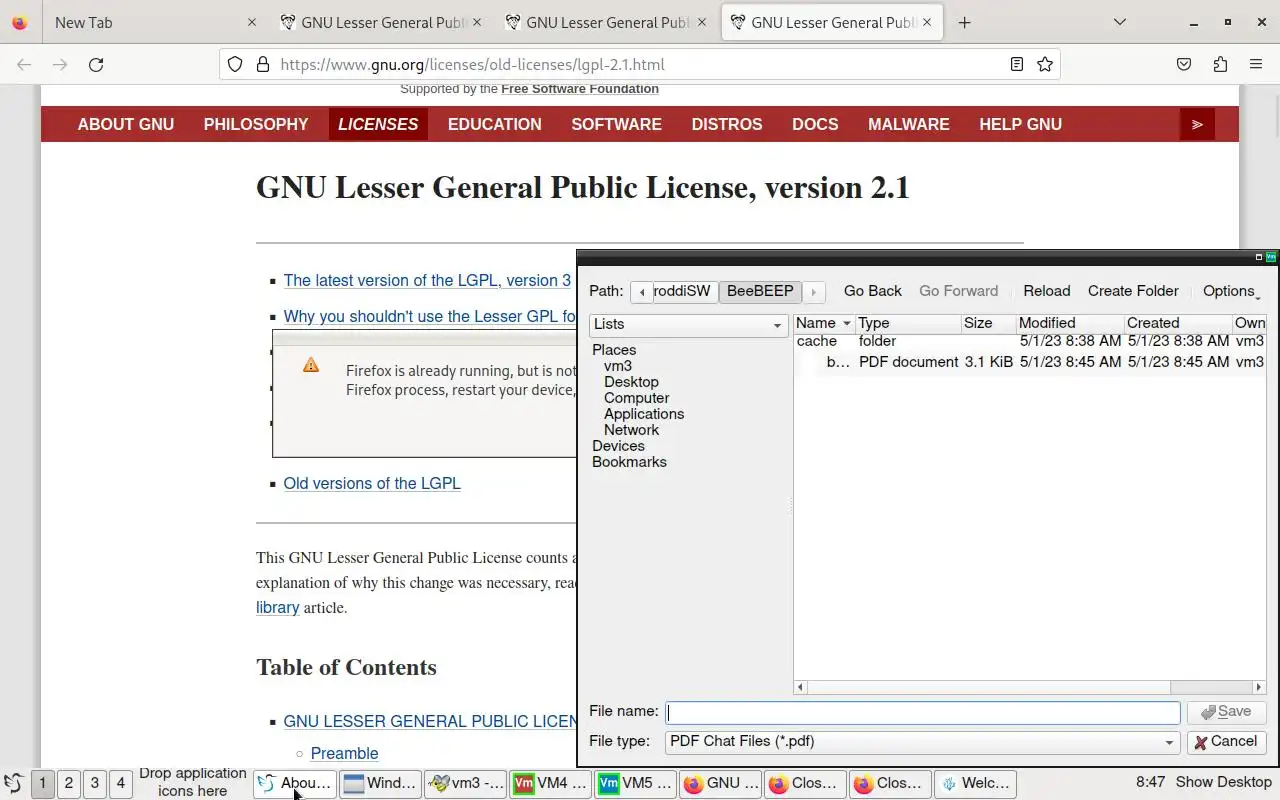Open the DISTROS menu item

[727, 124]
